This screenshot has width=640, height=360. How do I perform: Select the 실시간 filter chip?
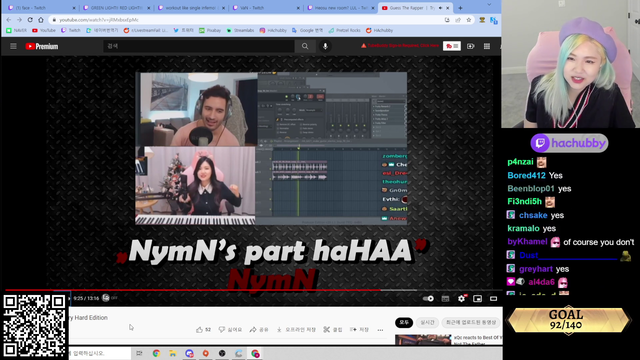(427, 322)
